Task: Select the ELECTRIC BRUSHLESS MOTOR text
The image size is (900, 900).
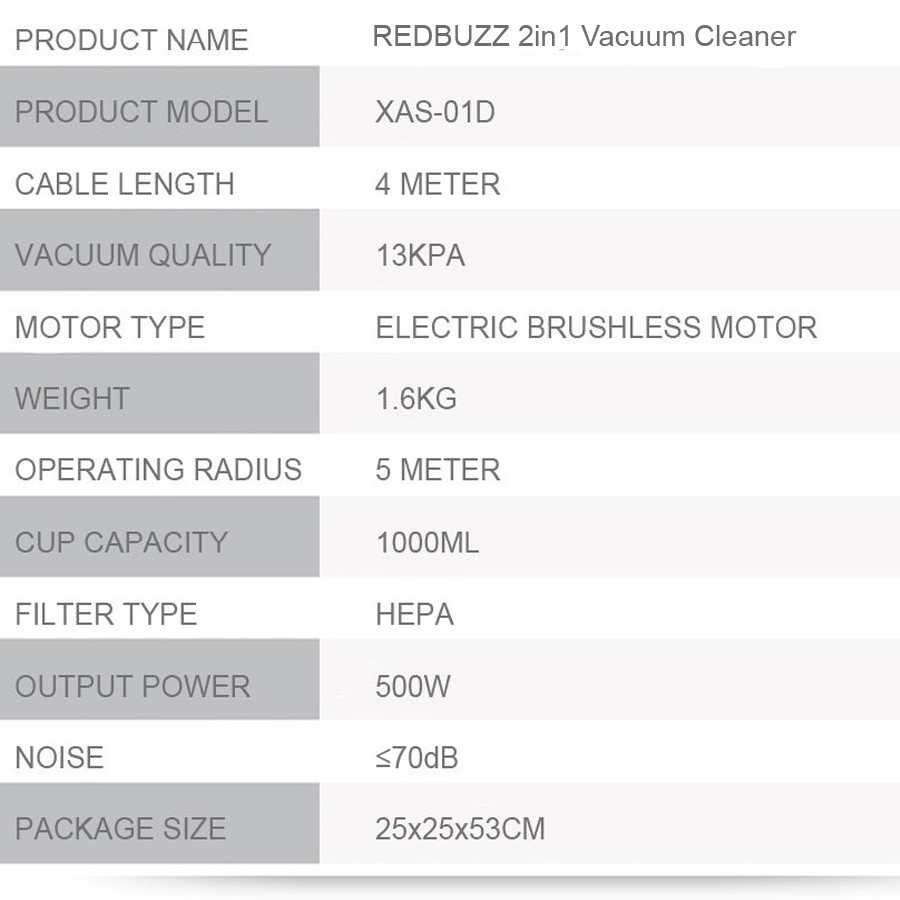Action: pos(596,327)
